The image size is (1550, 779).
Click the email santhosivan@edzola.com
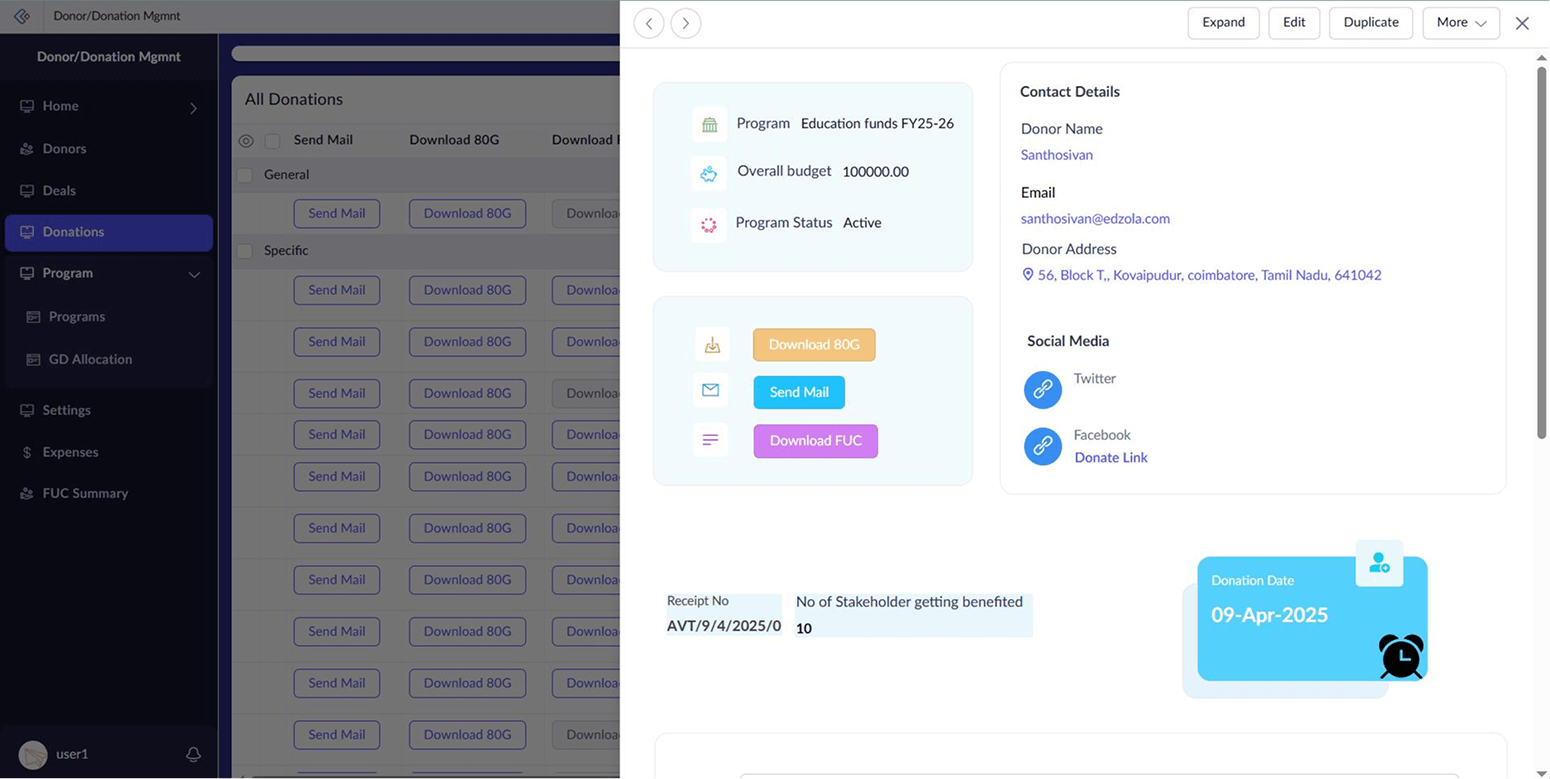[x=1095, y=219]
